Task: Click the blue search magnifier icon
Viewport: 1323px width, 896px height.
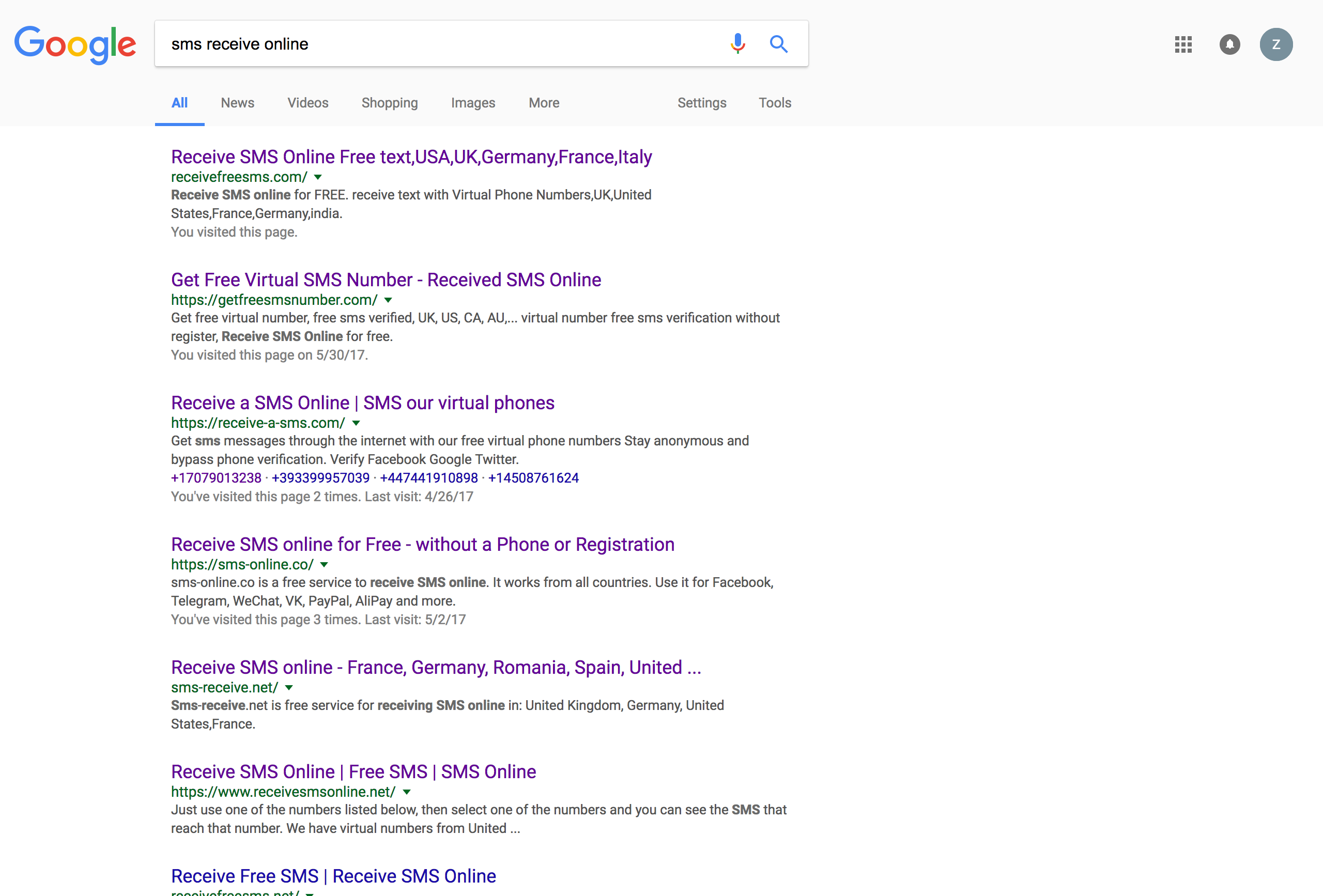Action: tap(778, 44)
